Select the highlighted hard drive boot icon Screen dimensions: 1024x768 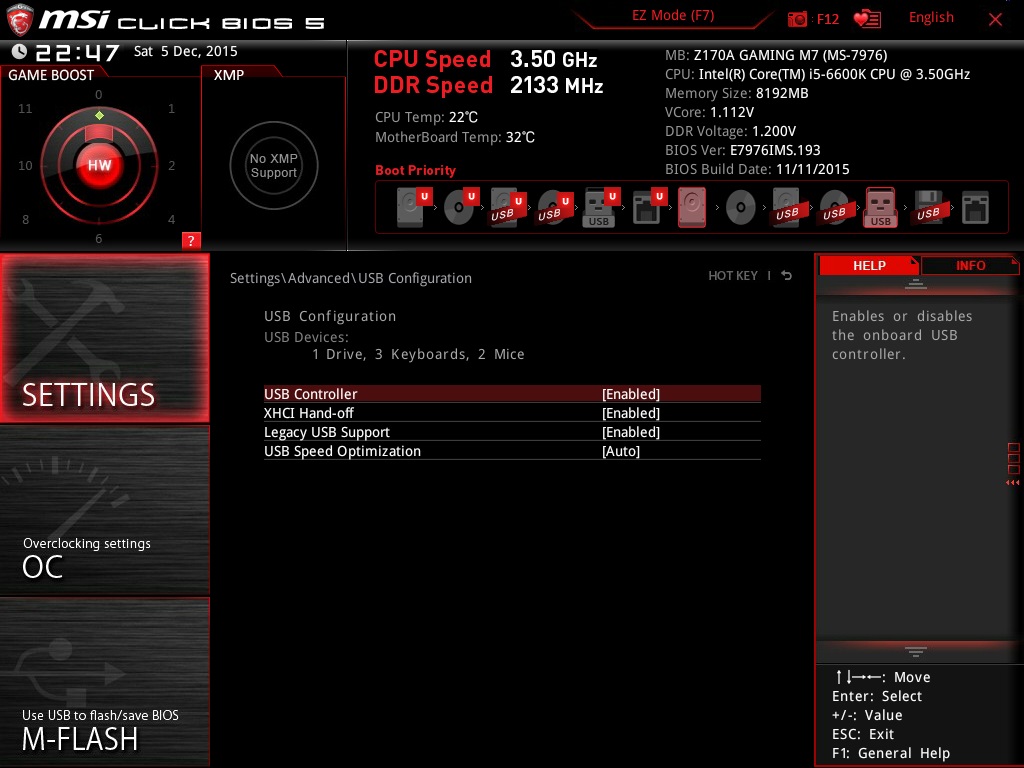coord(692,208)
